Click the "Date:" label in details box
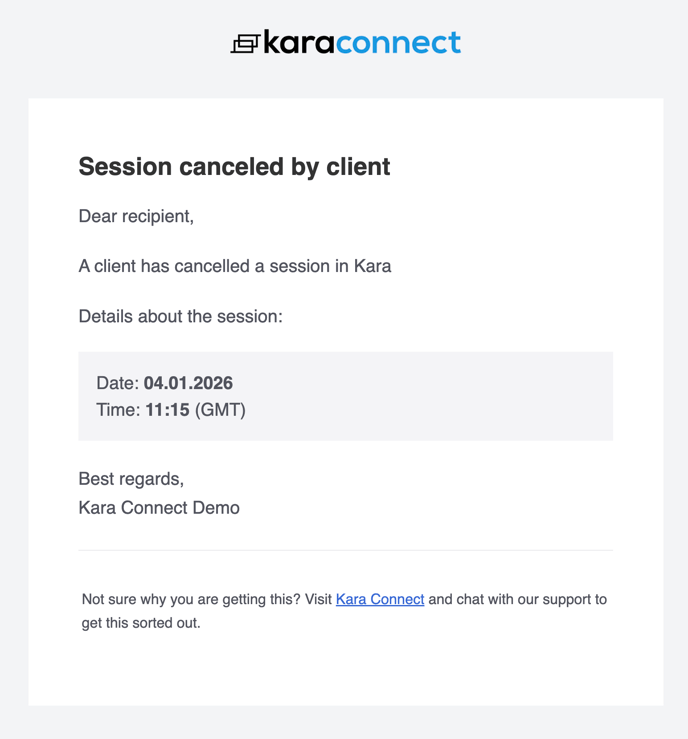The image size is (688, 739). (x=118, y=383)
